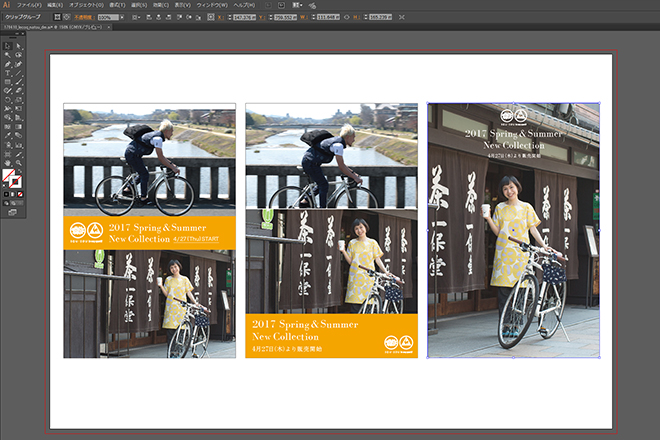Open the 編集 (Edit) menu

click(55, 5)
